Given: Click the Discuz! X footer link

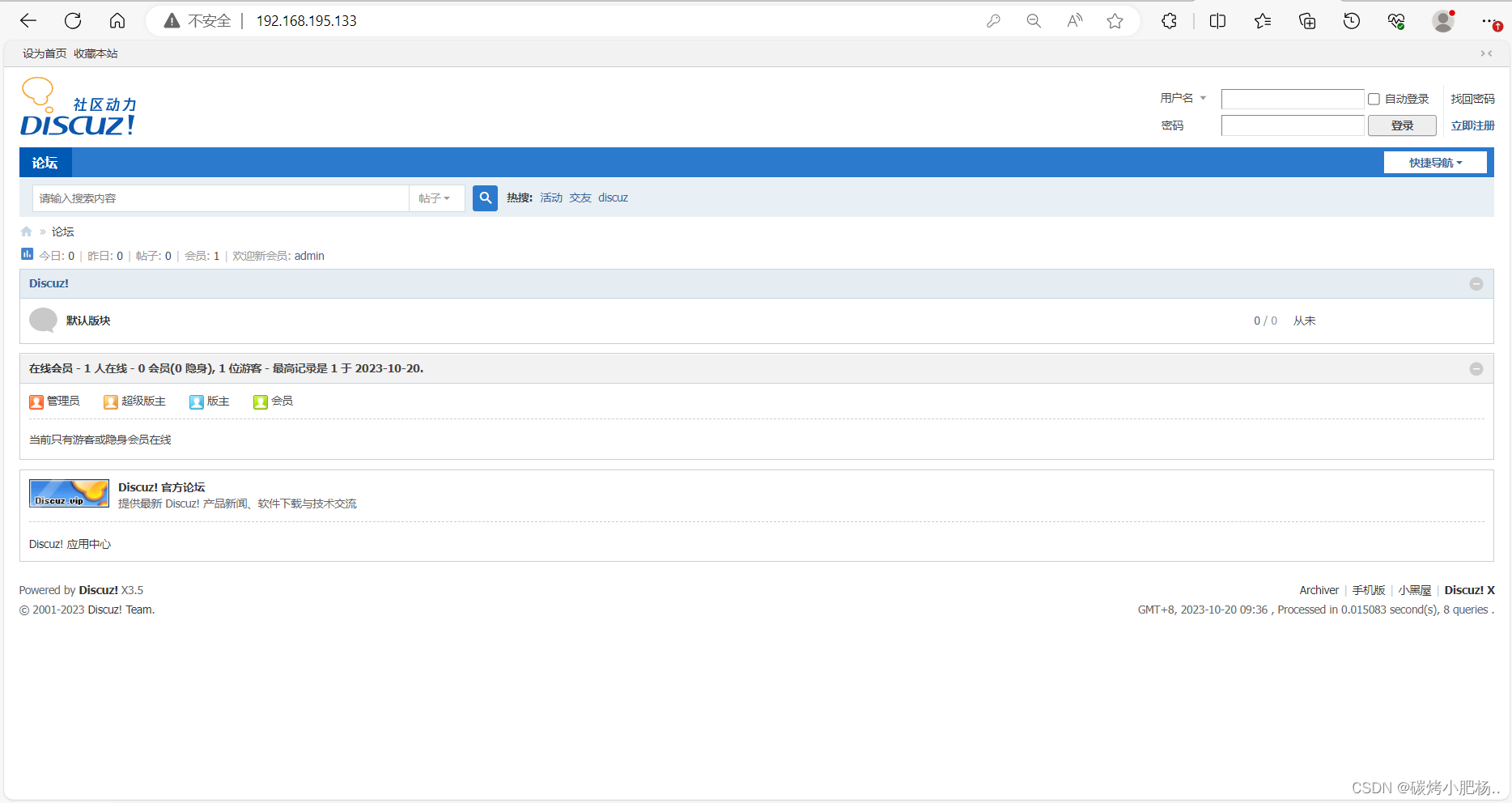Looking at the screenshot, I should pyautogui.click(x=1470, y=590).
